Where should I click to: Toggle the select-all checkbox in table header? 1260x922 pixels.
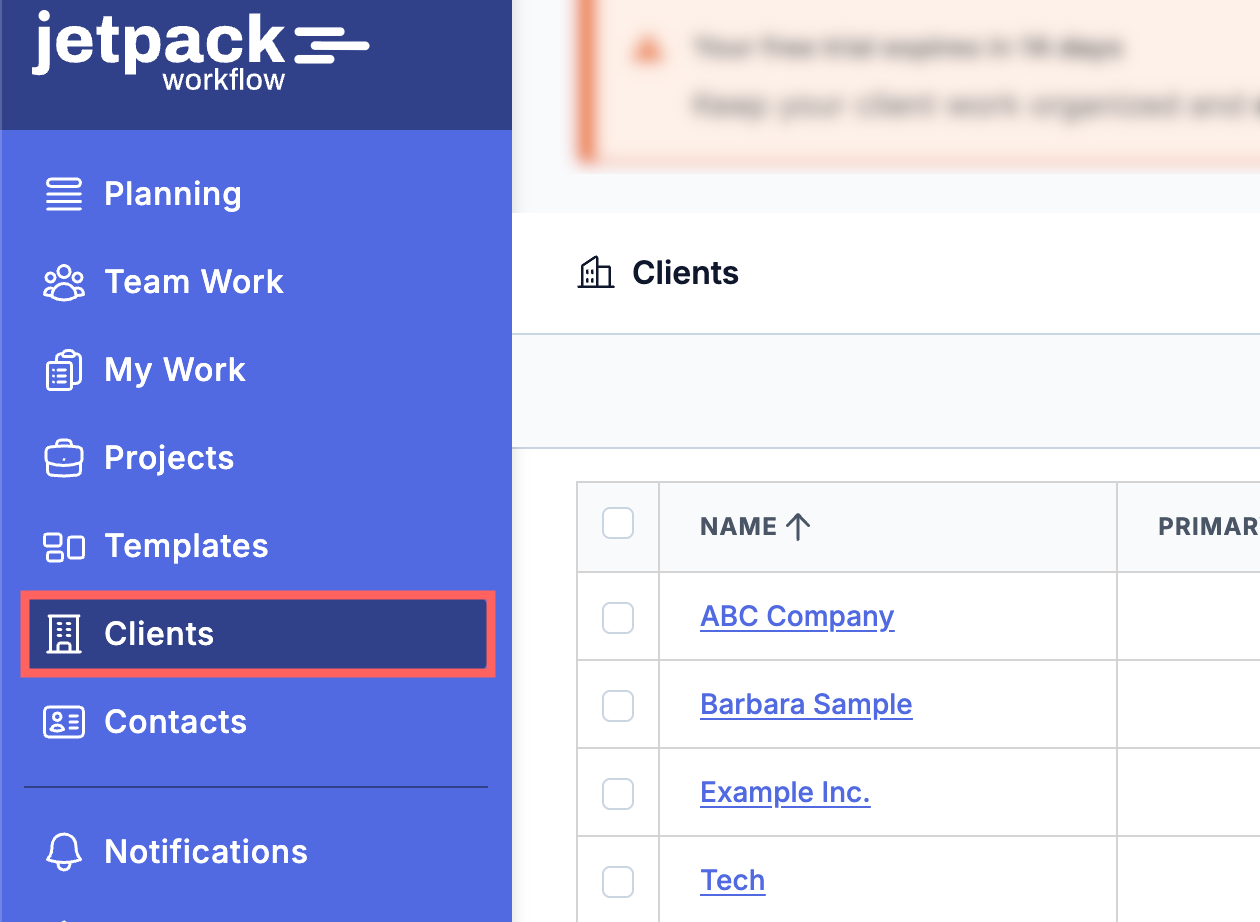click(618, 523)
